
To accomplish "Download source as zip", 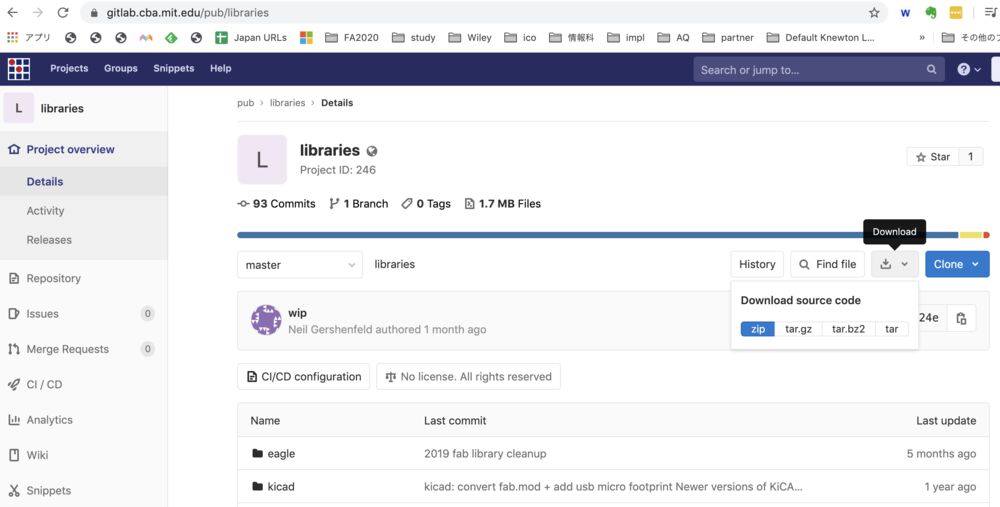I will [758, 329].
